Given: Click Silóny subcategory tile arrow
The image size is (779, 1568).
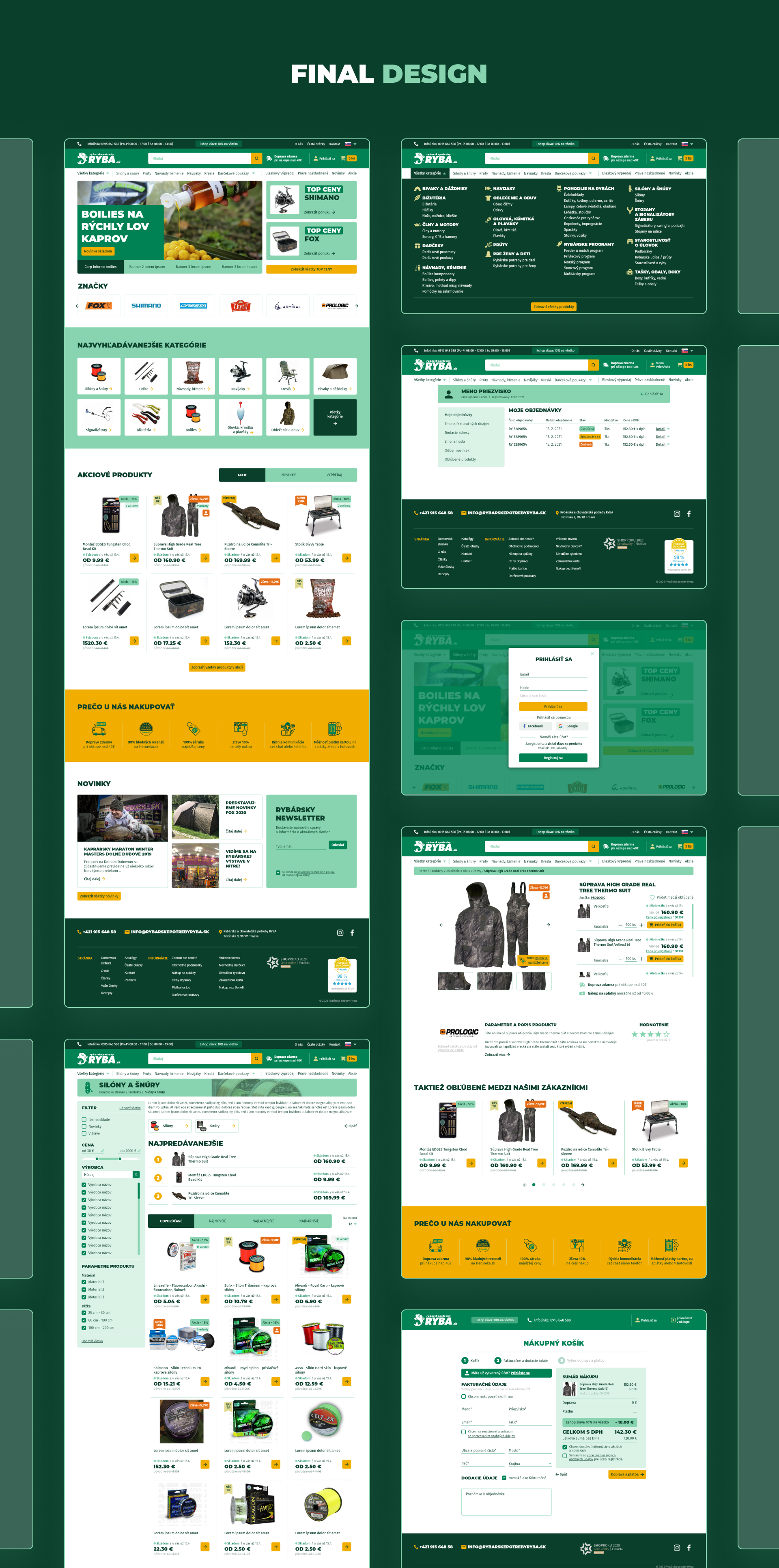Looking at the screenshot, I should [186, 1126].
